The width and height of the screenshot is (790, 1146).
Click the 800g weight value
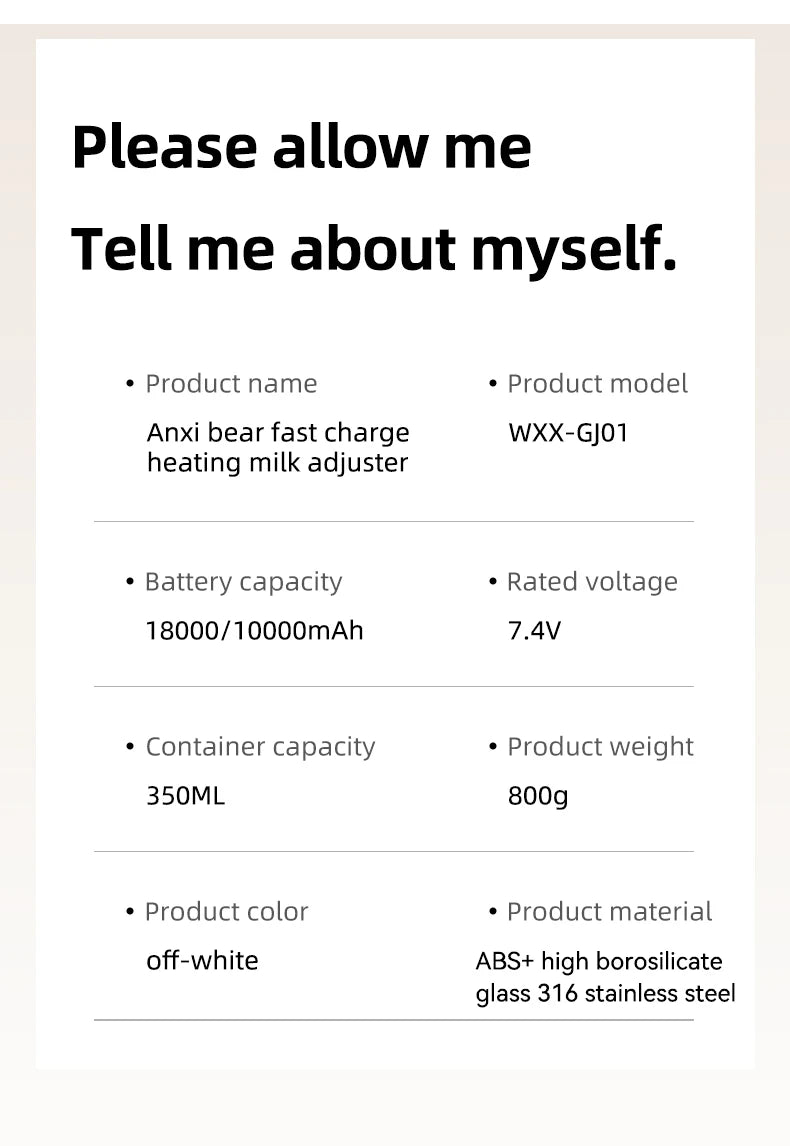coord(538,796)
